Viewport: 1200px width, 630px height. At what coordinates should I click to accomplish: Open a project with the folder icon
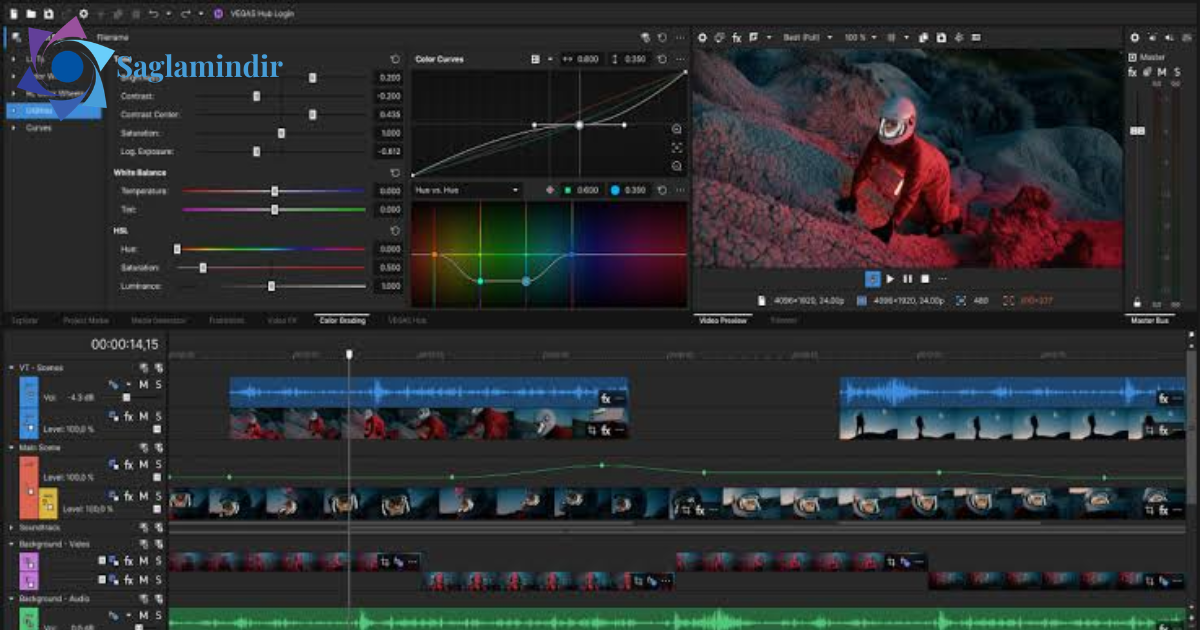pyautogui.click(x=31, y=14)
